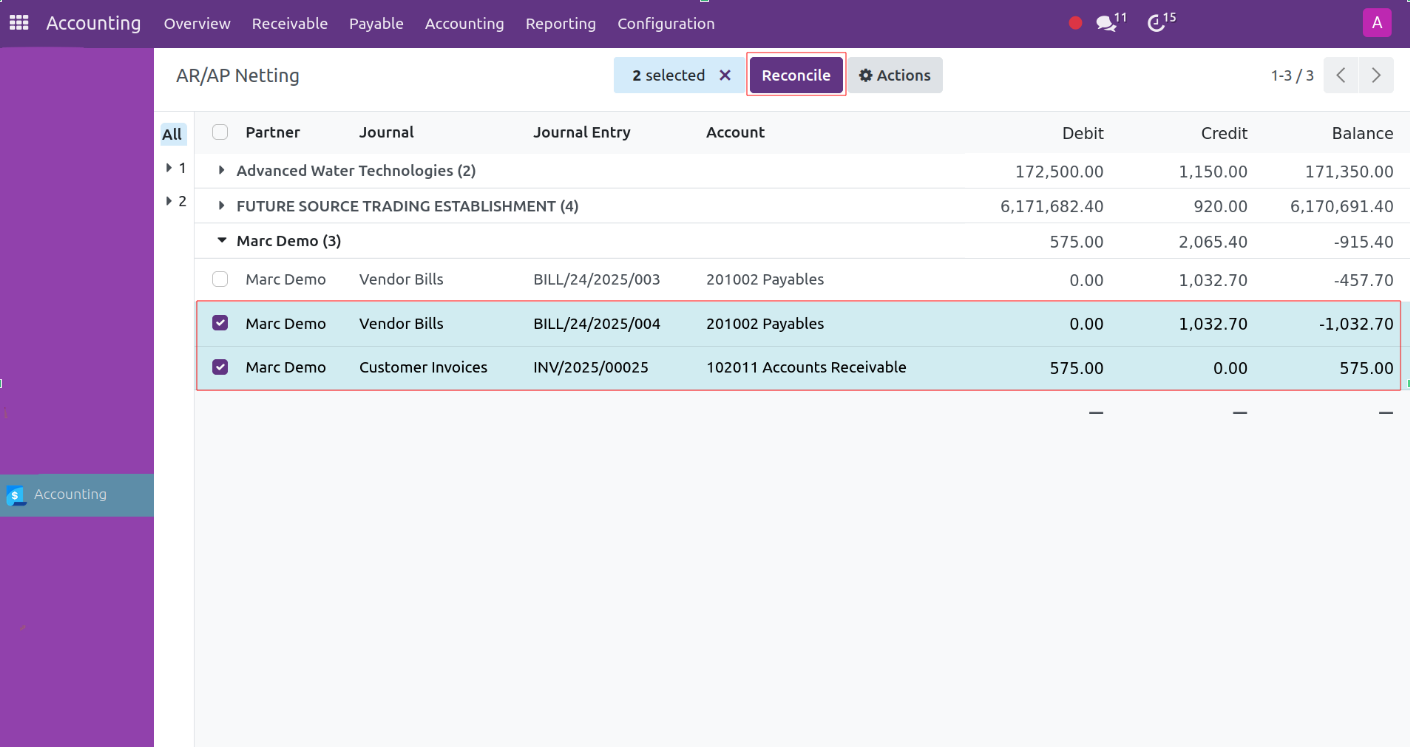
Task: Open the user avatar menu
Action: click(1377, 23)
